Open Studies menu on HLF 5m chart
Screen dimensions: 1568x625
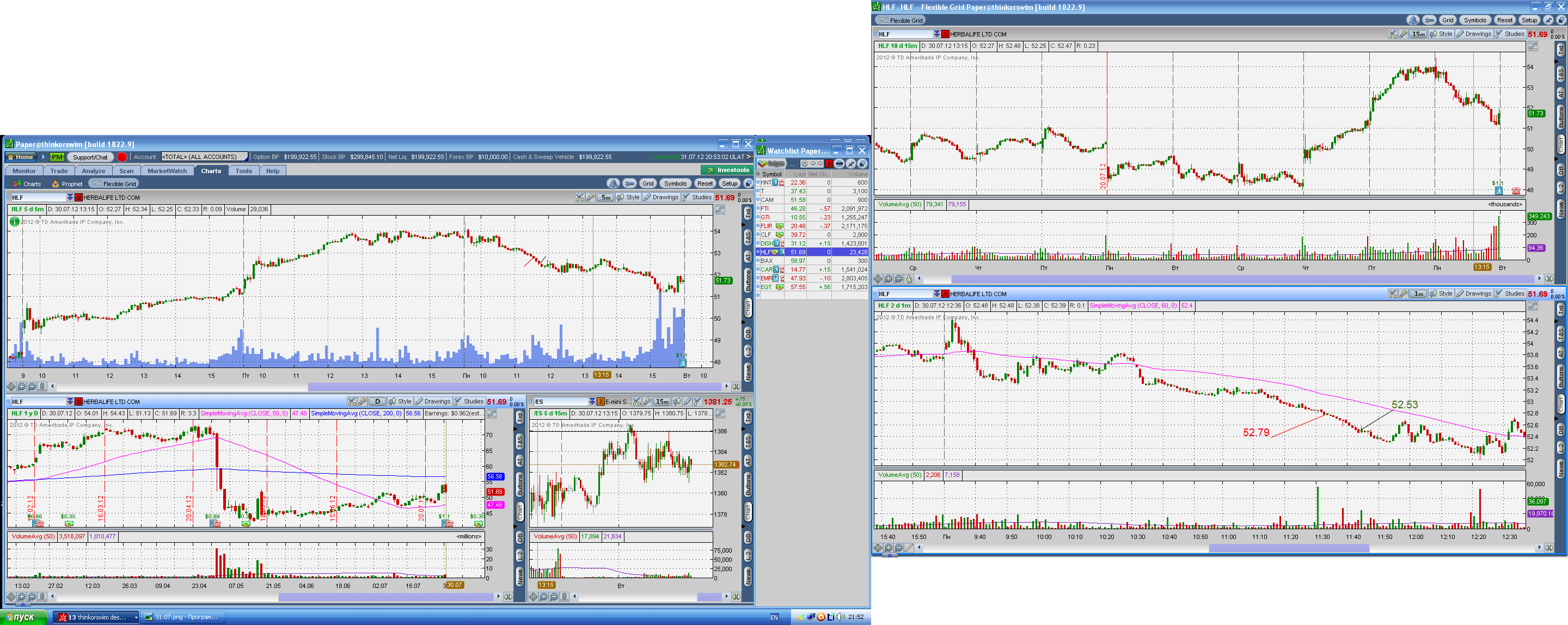point(697,198)
